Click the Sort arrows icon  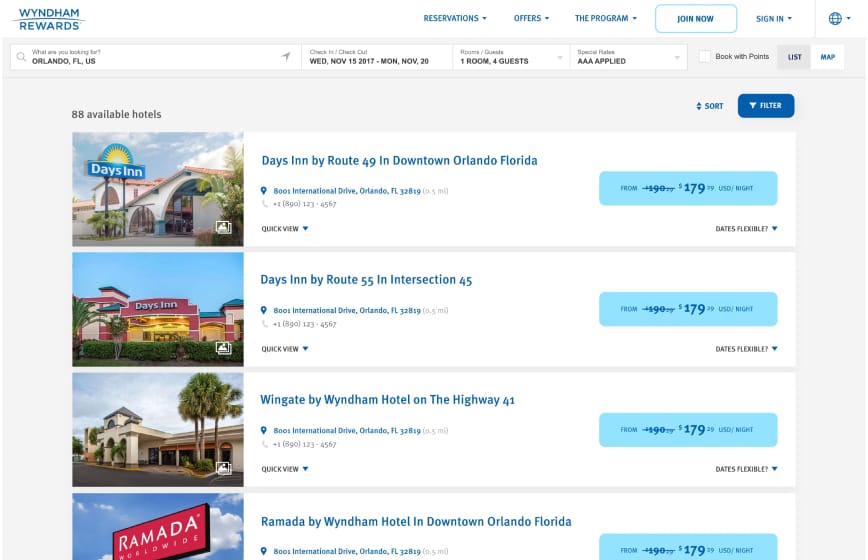[699, 106]
